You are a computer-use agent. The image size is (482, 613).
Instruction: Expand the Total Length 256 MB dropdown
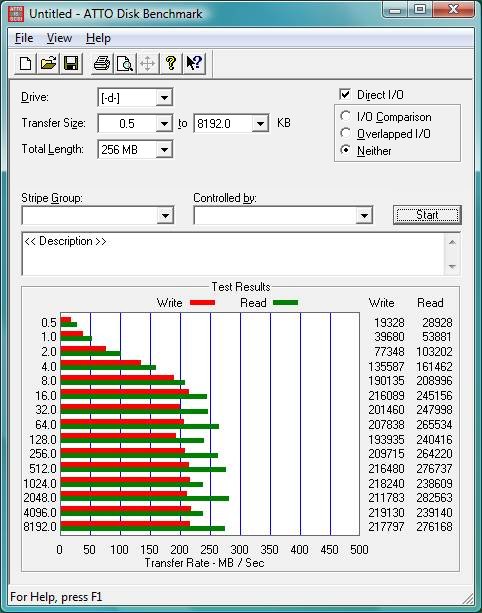[x=164, y=150]
